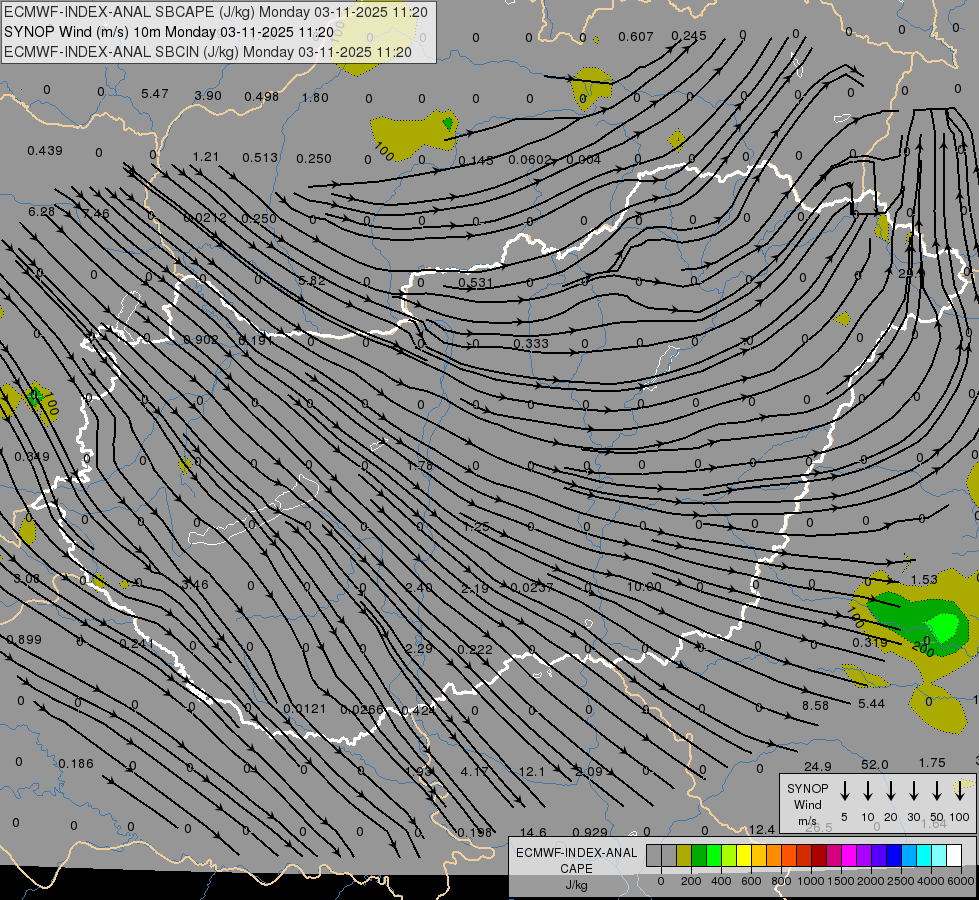Select the magenta swatch in CAPE legend
Viewport: 979px width, 900px height.
[x=849, y=855]
